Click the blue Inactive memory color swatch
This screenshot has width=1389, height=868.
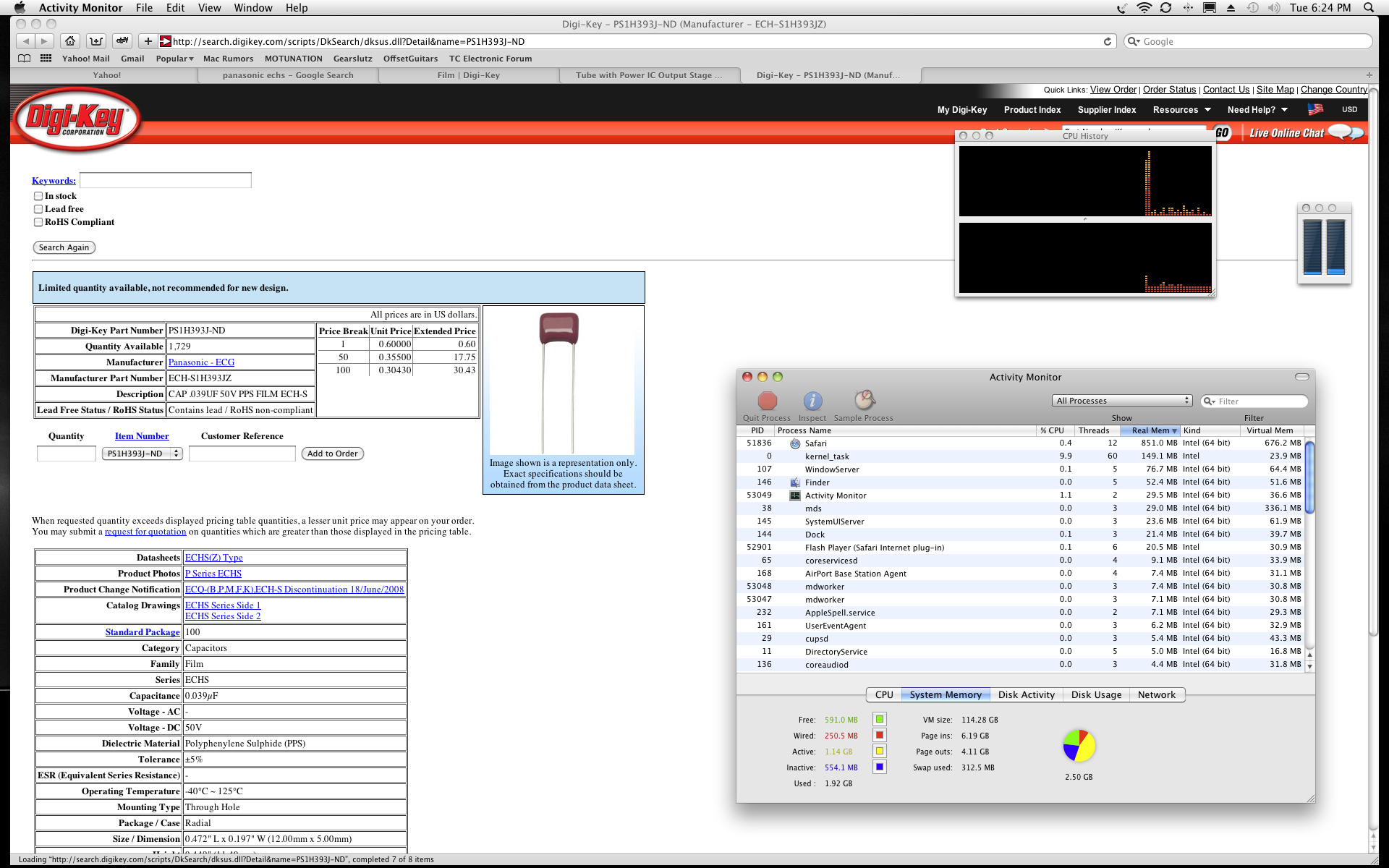click(x=879, y=767)
